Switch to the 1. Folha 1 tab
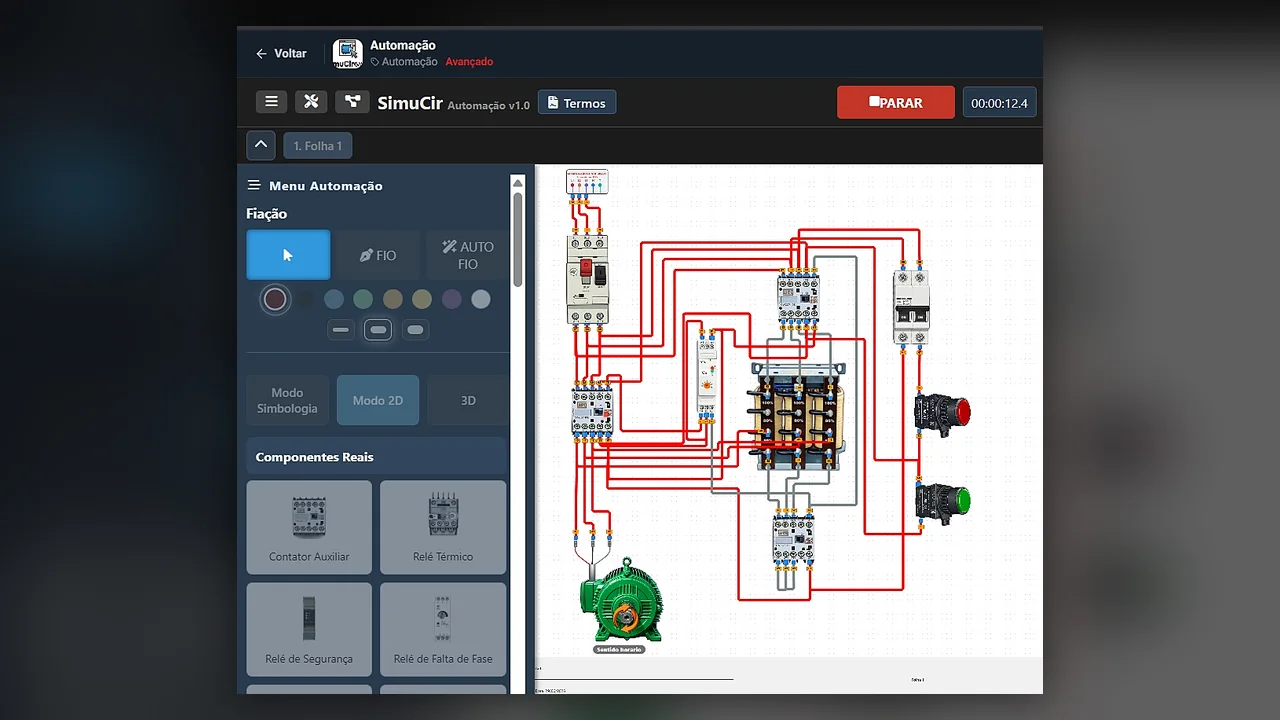 [318, 146]
